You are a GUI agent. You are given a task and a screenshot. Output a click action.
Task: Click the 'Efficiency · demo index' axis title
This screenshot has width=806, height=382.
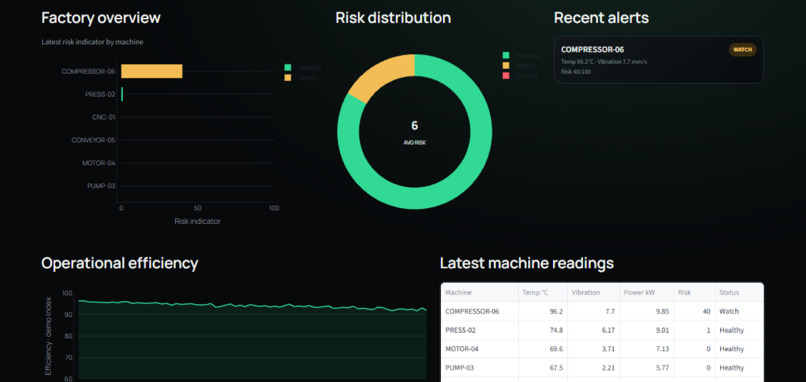[x=48, y=336]
